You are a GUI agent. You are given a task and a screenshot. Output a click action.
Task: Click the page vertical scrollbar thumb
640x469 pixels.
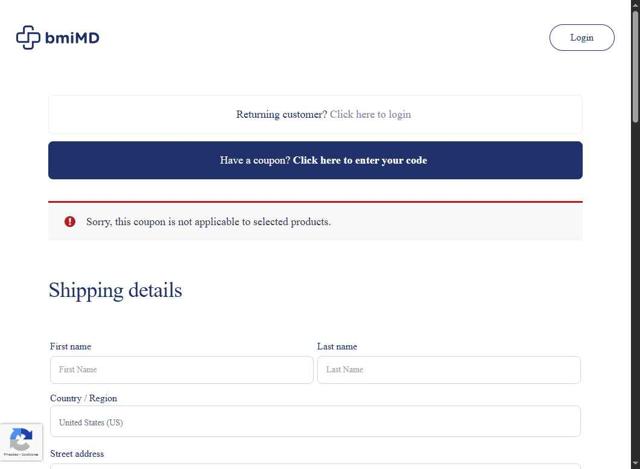636,65
